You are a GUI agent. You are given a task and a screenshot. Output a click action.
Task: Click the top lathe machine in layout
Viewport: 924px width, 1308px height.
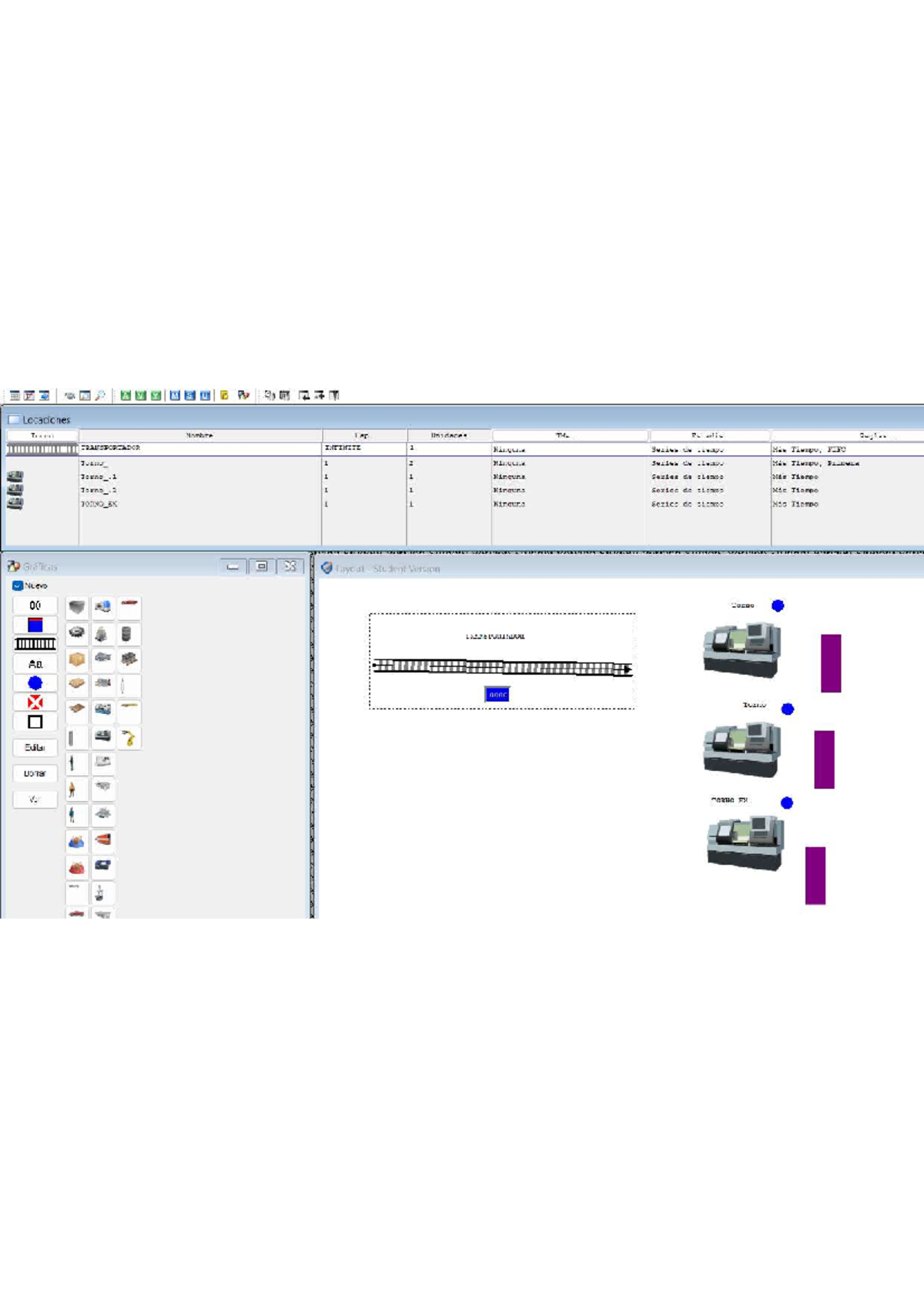(742, 650)
